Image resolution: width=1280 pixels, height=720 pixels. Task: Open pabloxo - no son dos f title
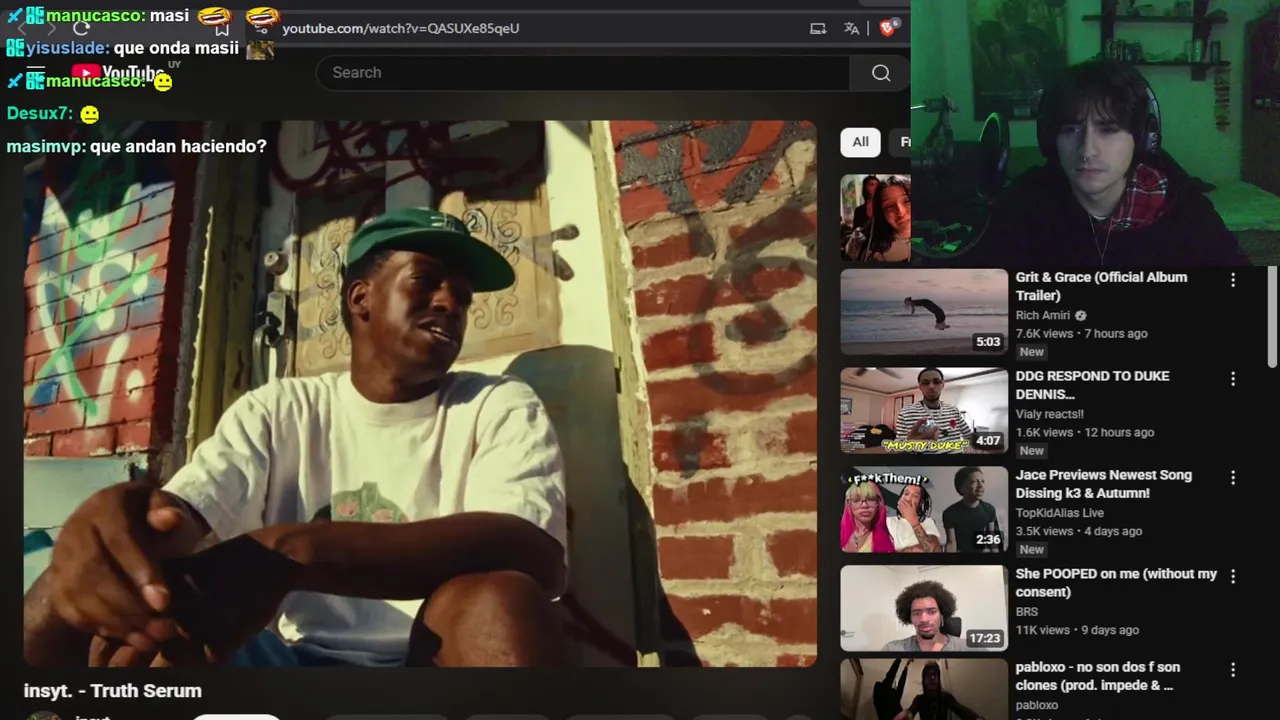click(x=1098, y=676)
